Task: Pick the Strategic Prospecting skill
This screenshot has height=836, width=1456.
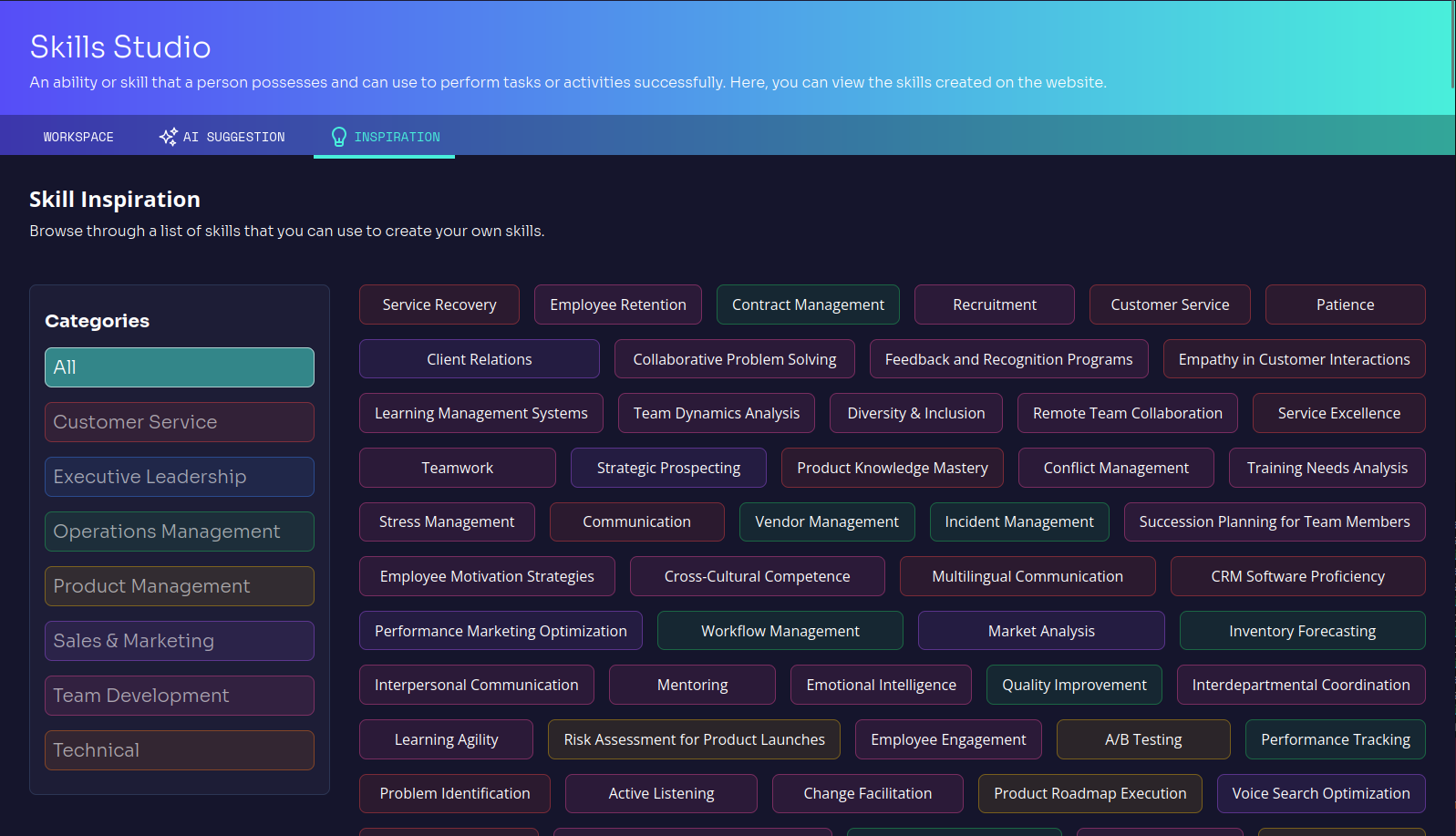Action: click(x=668, y=468)
